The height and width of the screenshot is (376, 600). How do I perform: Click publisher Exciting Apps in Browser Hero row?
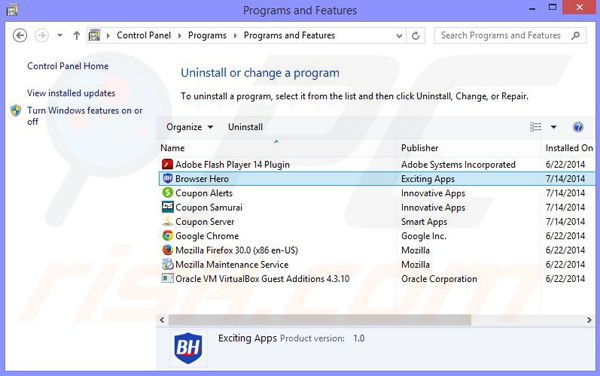coord(428,179)
